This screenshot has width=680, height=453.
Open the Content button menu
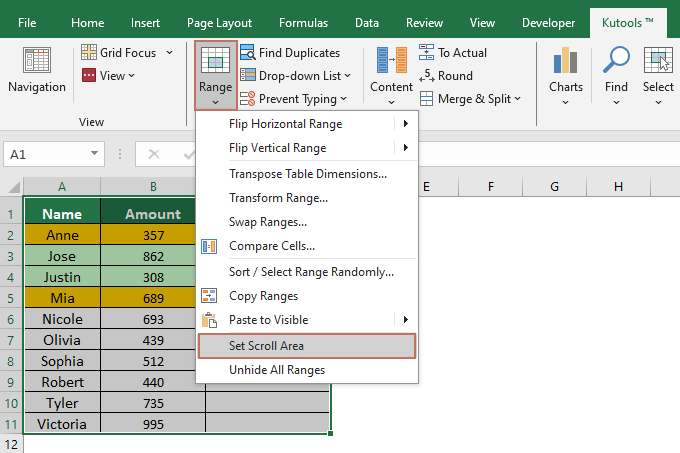click(391, 70)
